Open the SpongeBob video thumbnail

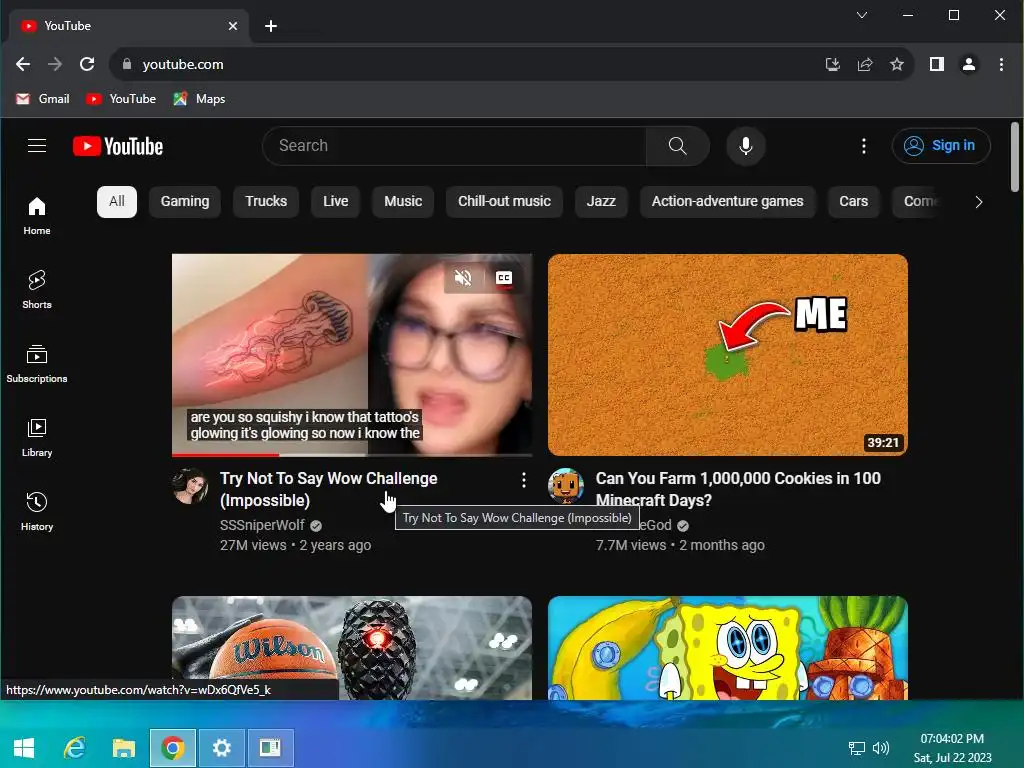coord(728,647)
